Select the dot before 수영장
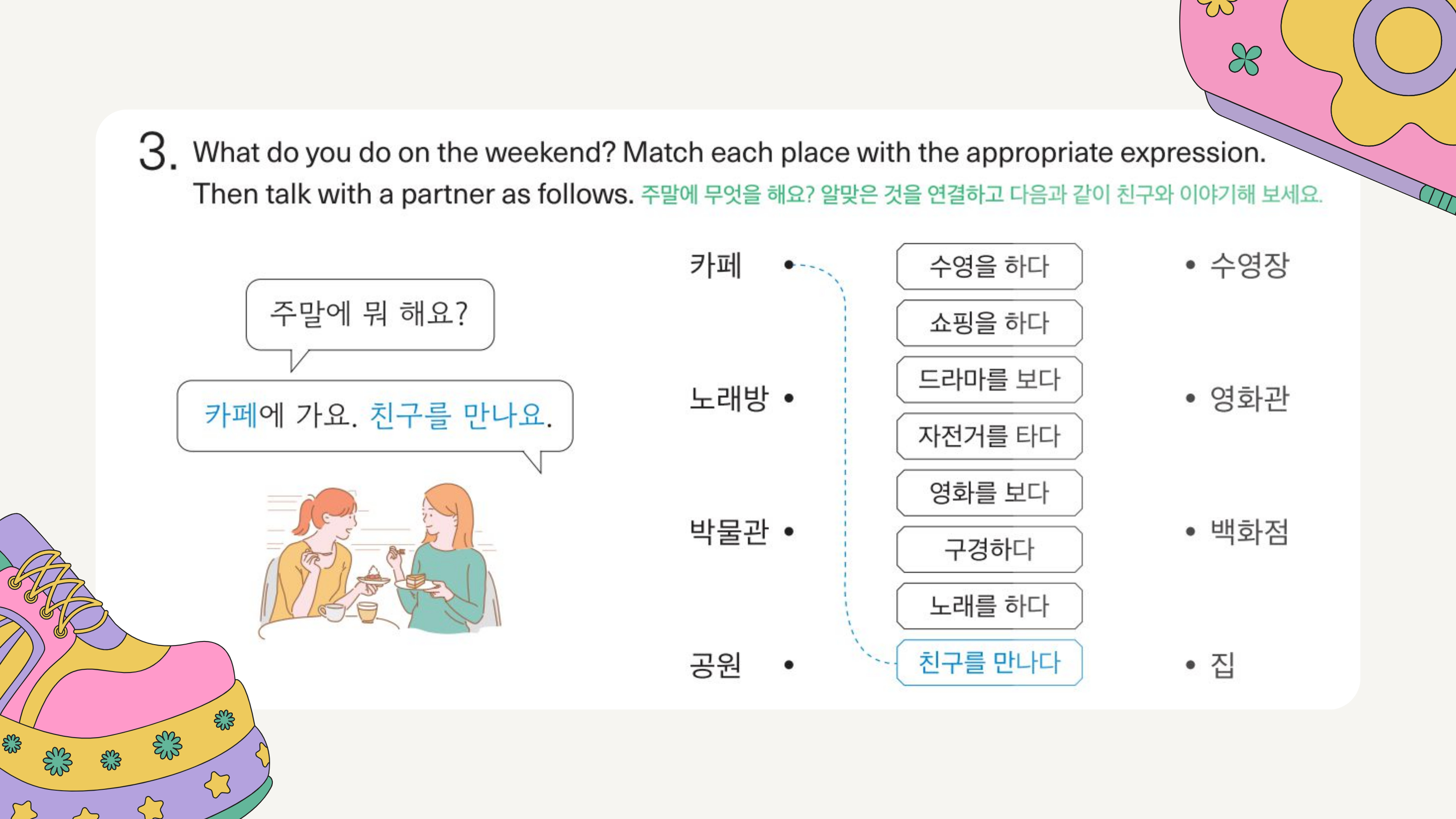 coord(1190,264)
